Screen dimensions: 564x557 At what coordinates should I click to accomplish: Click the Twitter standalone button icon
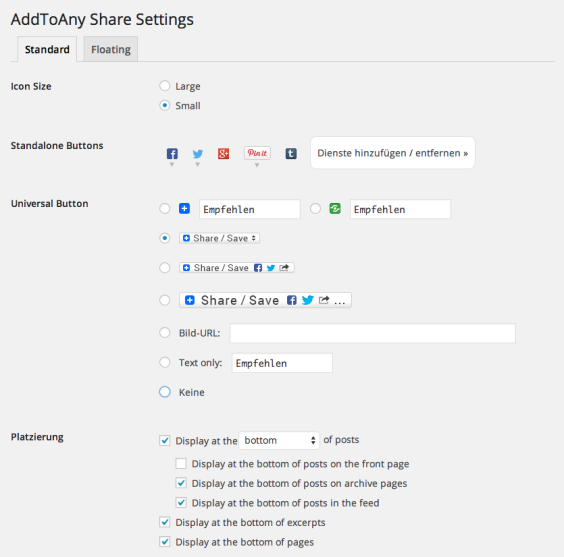point(197,154)
